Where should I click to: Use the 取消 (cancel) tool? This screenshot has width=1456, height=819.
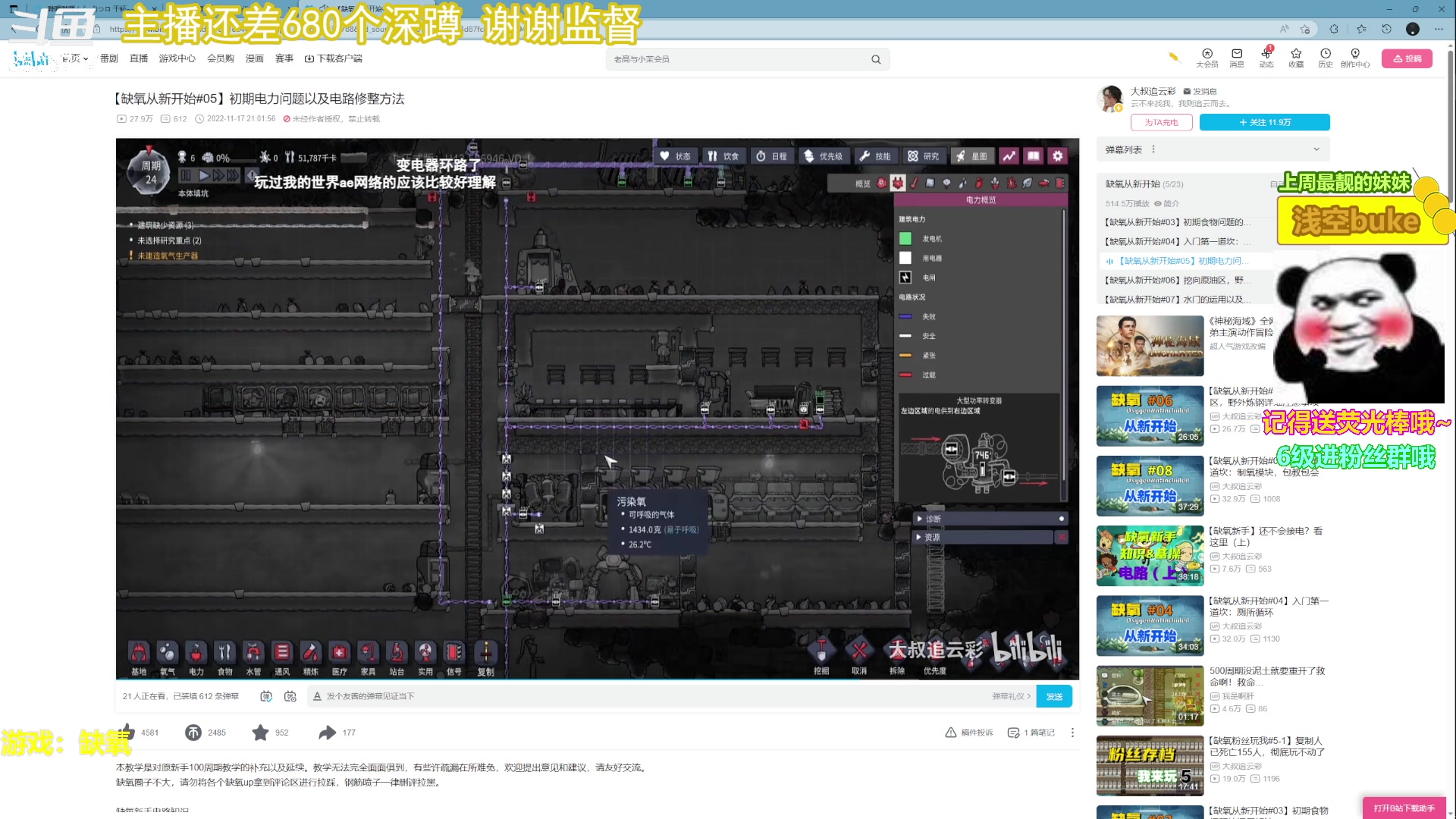[858, 652]
